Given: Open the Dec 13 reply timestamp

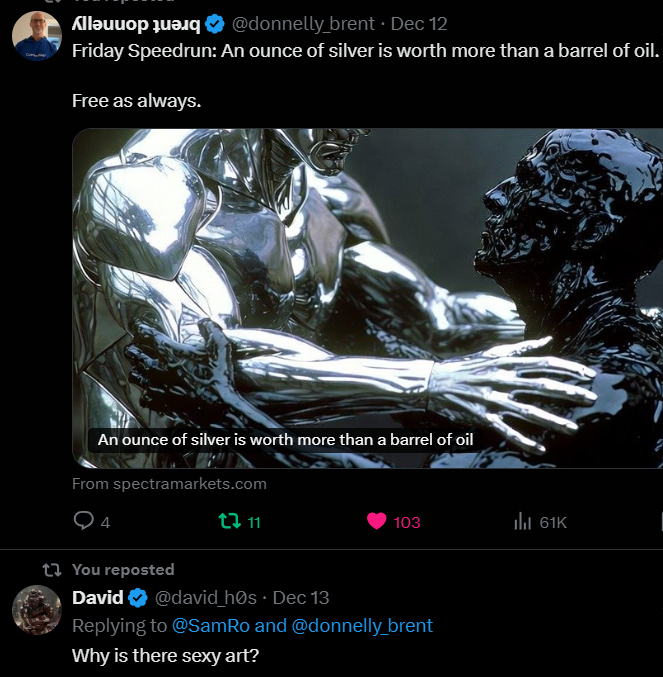Looking at the screenshot, I should coord(300,598).
